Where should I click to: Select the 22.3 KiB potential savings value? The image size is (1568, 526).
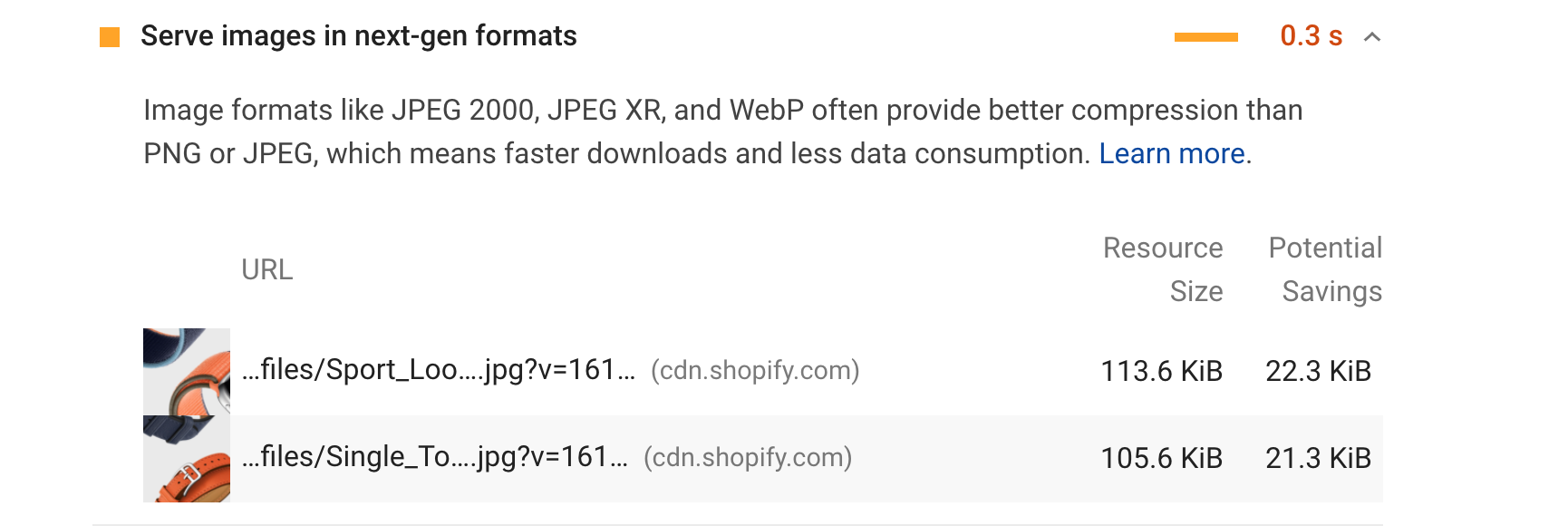click(x=1318, y=371)
